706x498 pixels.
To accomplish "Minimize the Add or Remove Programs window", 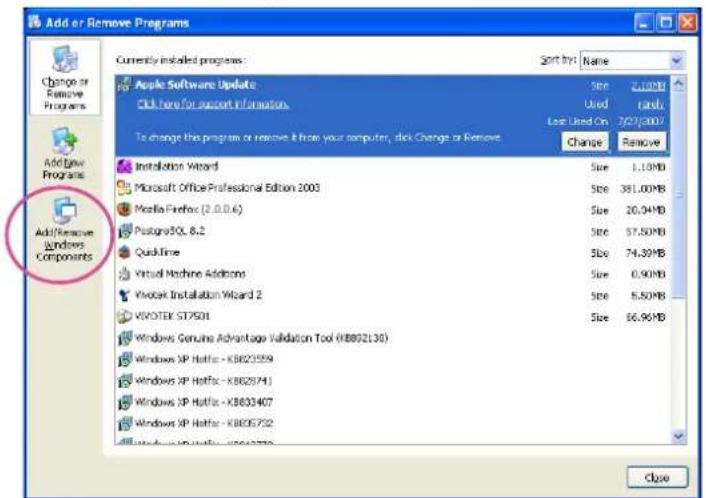I will coord(644,23).
